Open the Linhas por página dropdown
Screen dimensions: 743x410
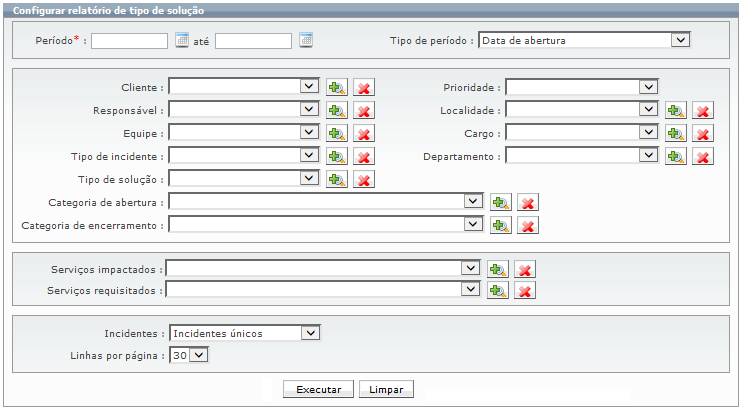pyautogui.click(x=189, y=355)
